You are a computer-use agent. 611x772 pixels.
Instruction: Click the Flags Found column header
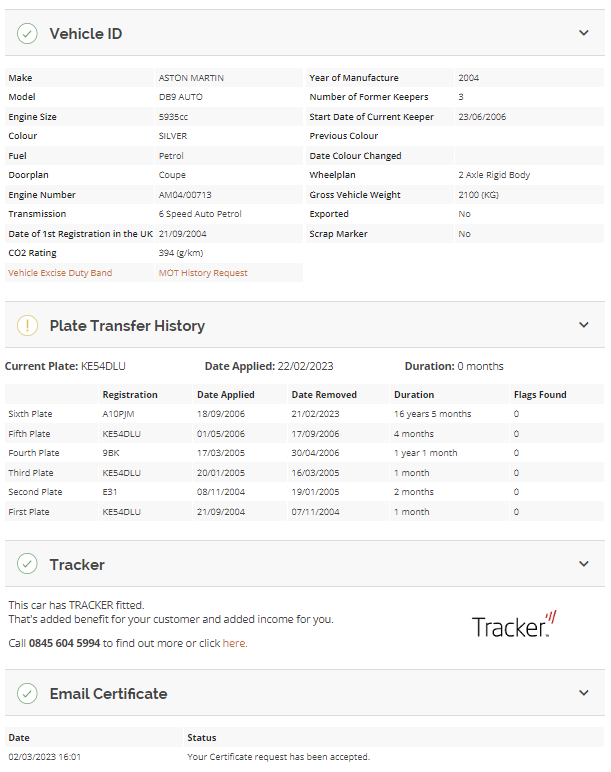(x=540, y=394)
